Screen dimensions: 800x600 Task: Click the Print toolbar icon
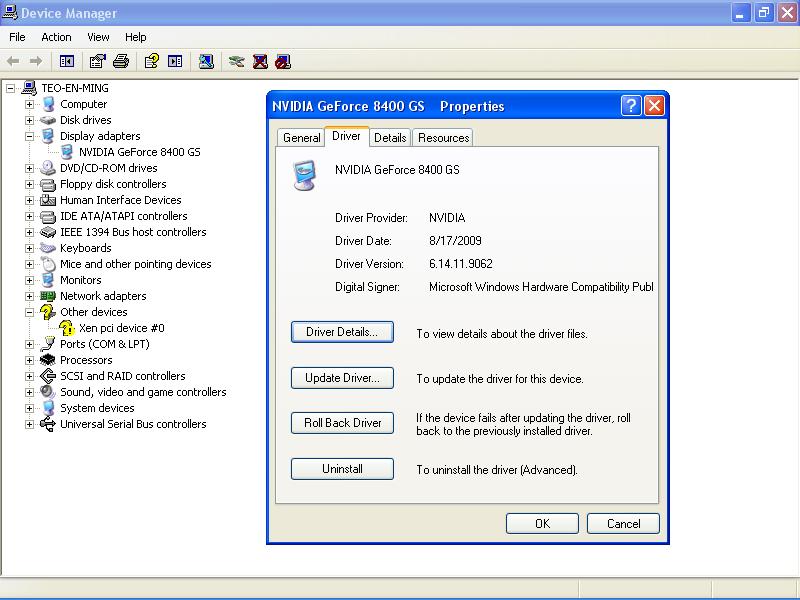point(121,61)
